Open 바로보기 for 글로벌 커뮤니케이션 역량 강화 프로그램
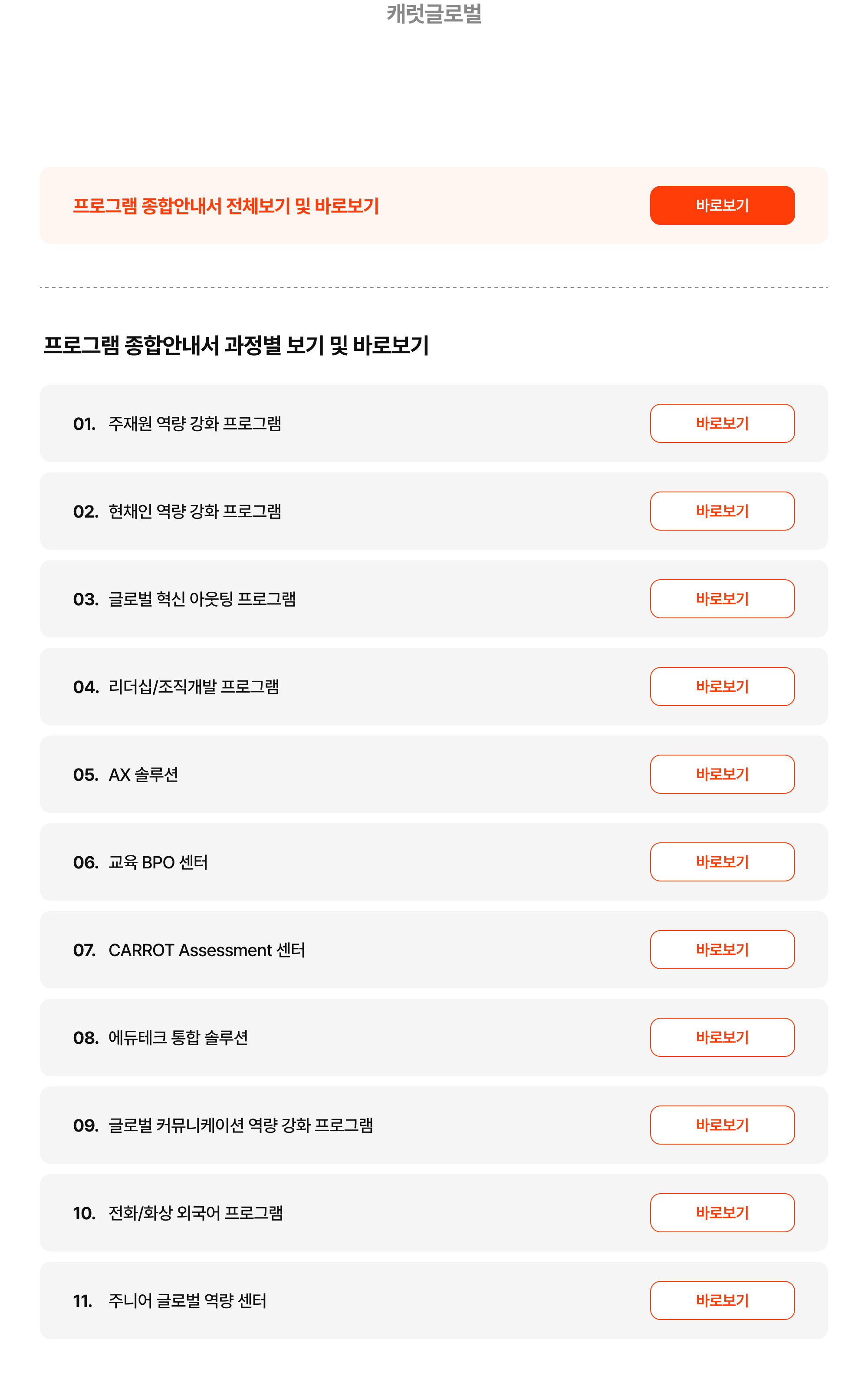 (x=722, y=1125)
